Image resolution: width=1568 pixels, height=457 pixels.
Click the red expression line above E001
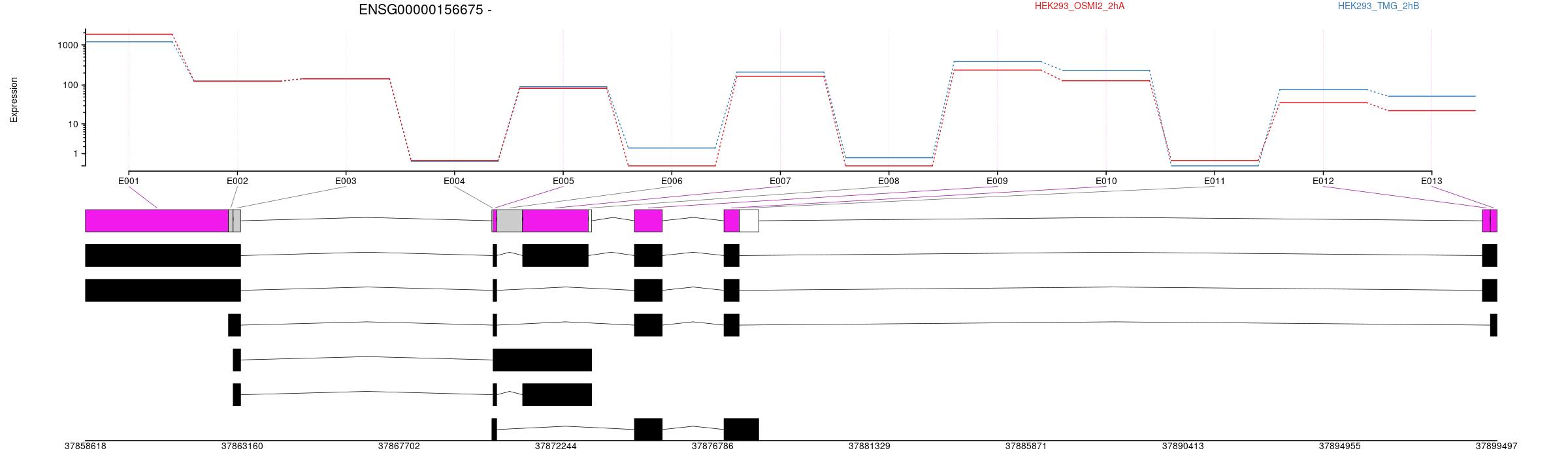tap(129, 34)
